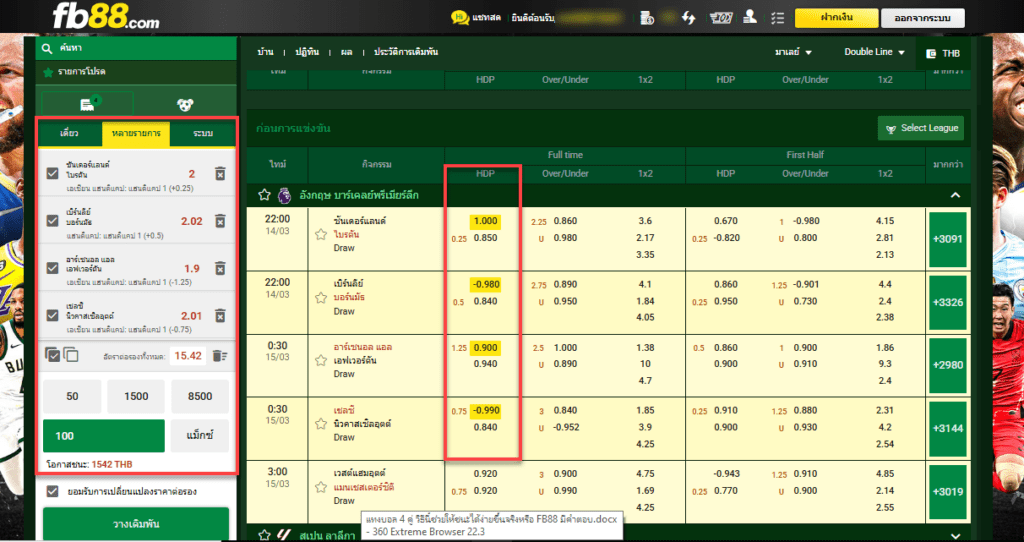
Task: Collapse the English Premier League section
Action: 955,195
